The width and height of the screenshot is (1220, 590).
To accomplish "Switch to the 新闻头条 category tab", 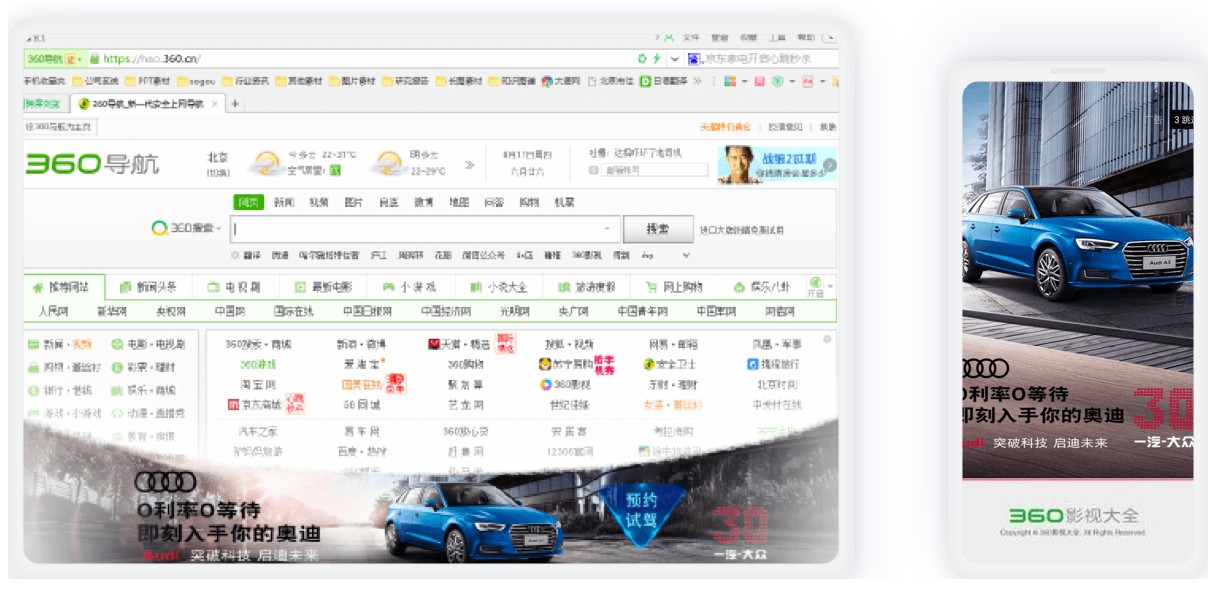I will 148,287.
